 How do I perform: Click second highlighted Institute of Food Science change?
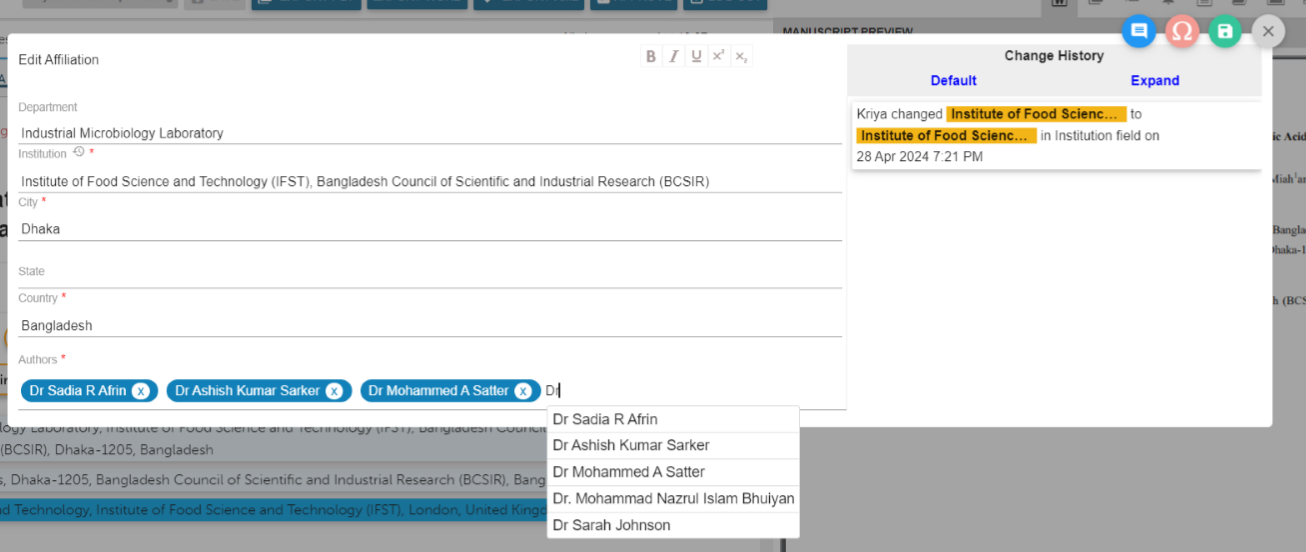click(946, 135)
